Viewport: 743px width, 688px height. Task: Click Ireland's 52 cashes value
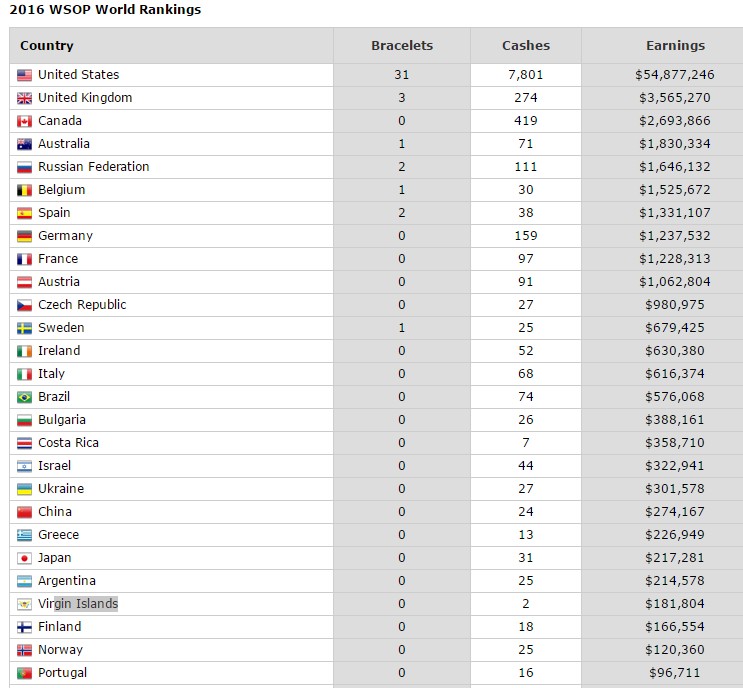coord(526,351)
